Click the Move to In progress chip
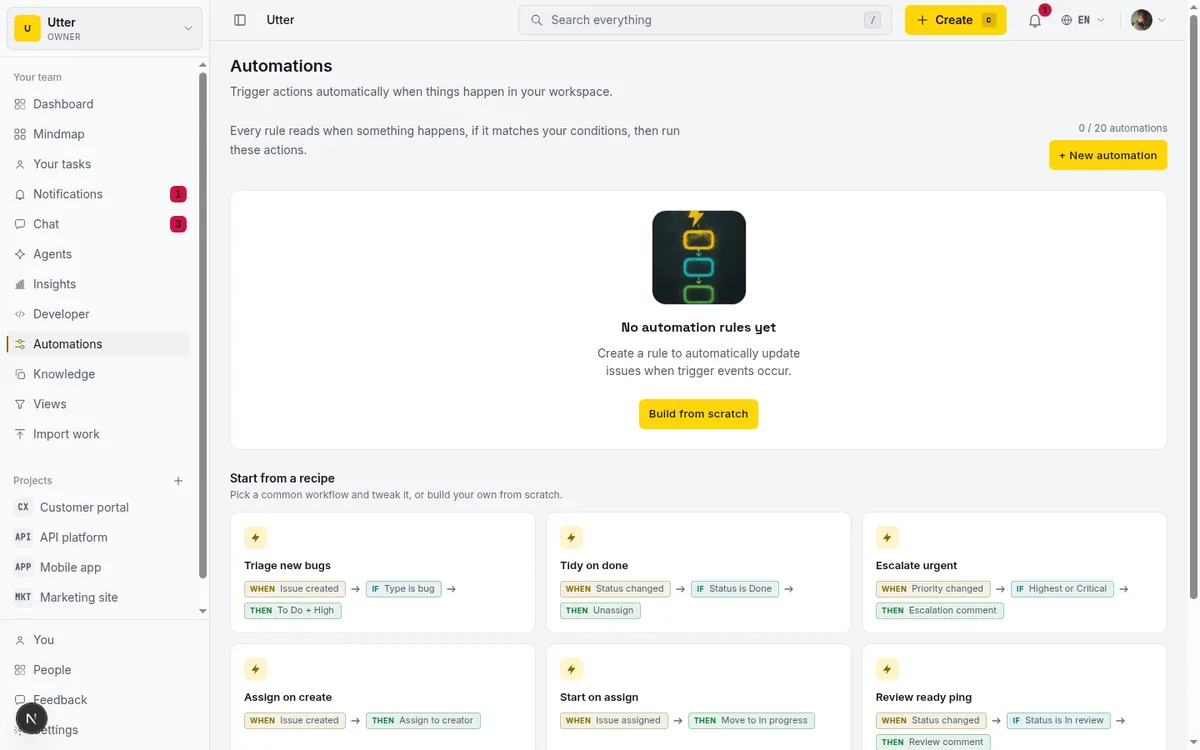Image resolution: width=1200 pixels, height=750 pixels. tap(752, 721)
